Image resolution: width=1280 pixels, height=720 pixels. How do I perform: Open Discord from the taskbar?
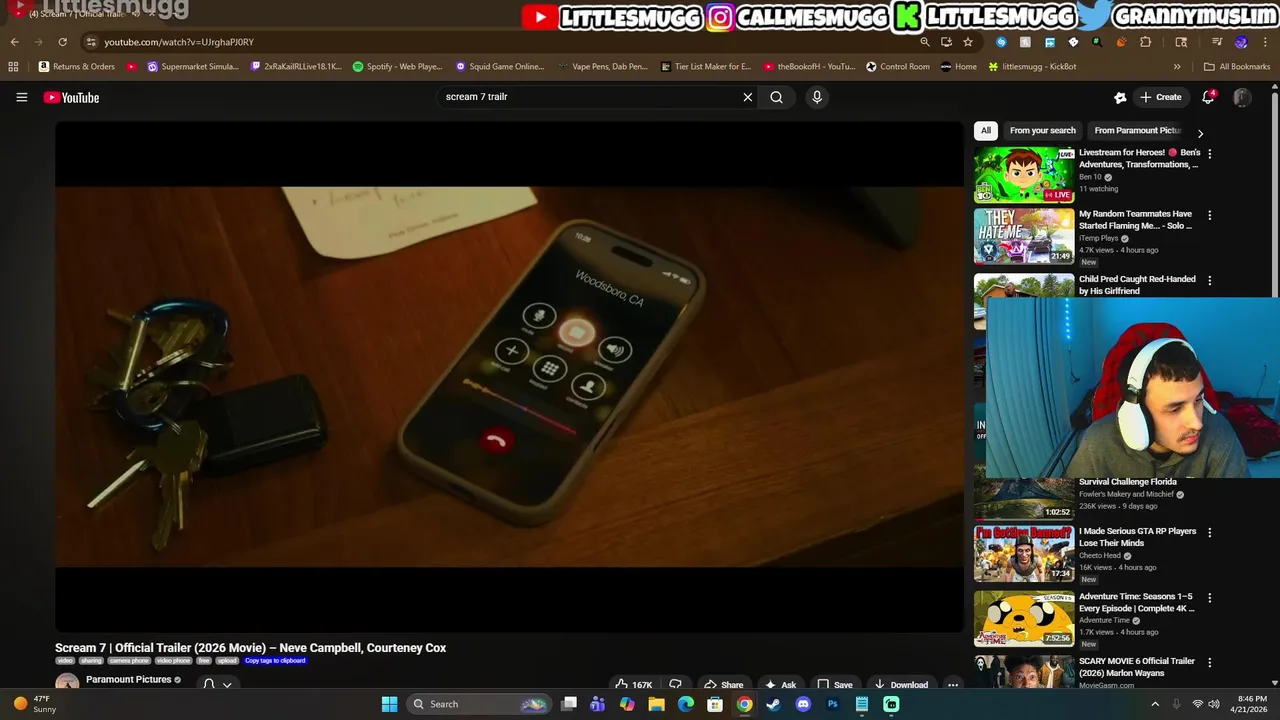coord(802,704)
